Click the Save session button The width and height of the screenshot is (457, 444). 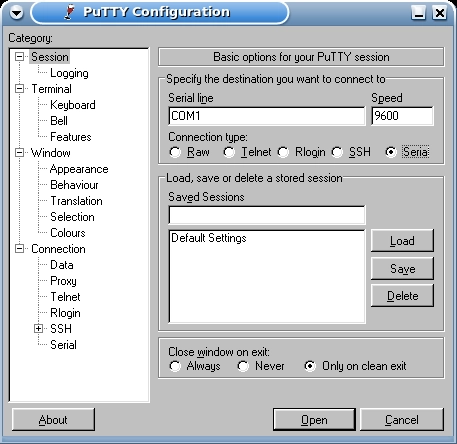(x=402, y=268)
